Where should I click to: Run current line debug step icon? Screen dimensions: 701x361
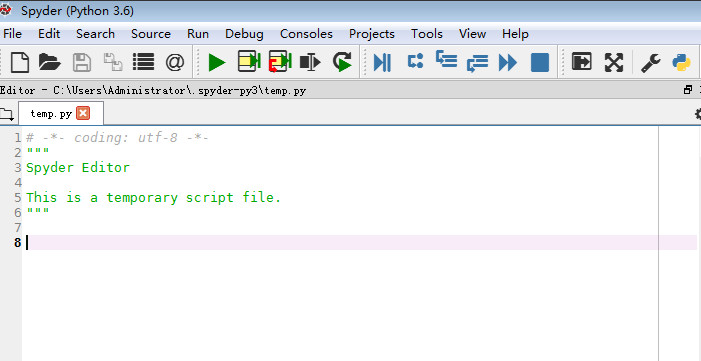tap(415, 61)
